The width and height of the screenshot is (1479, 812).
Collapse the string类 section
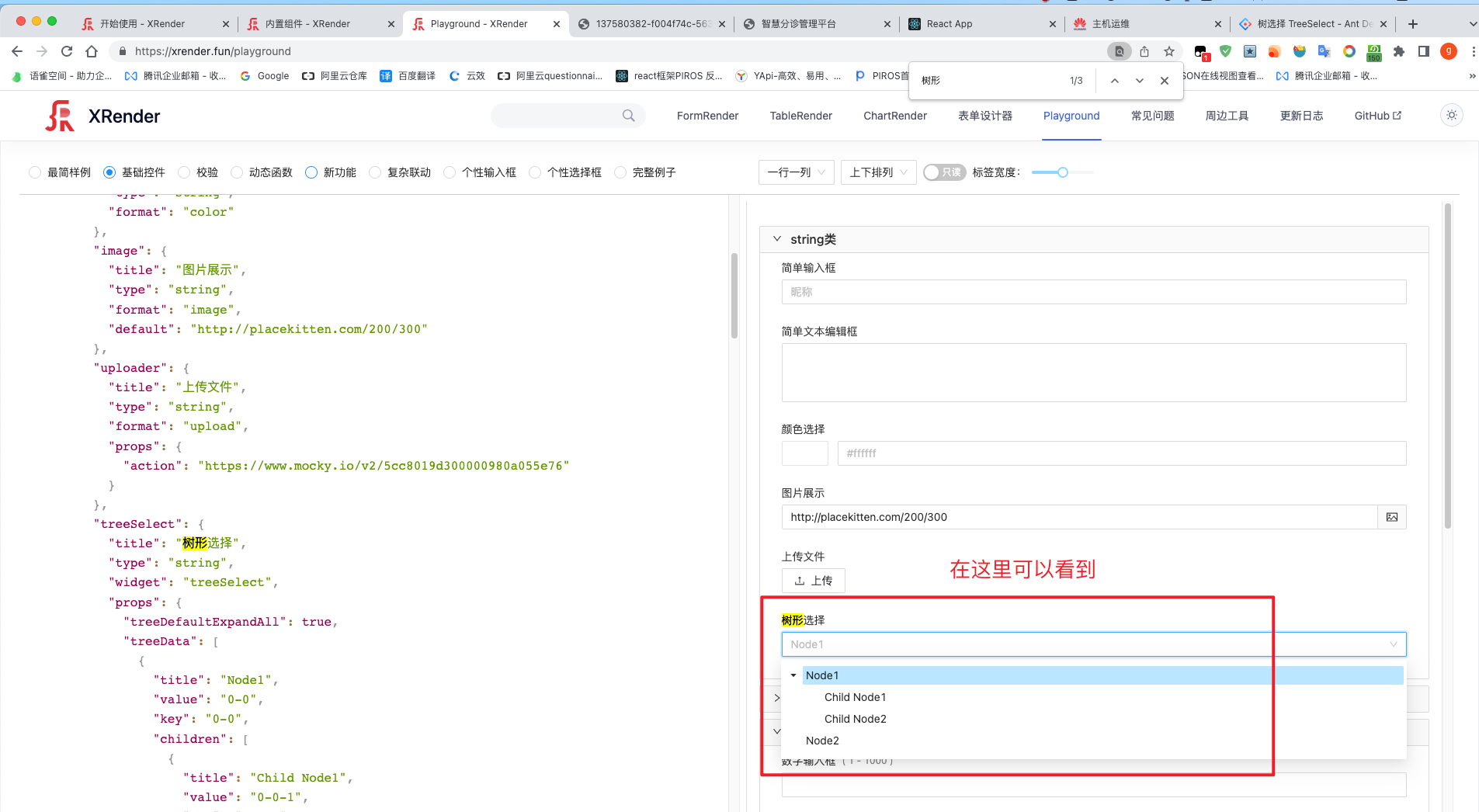777,239
